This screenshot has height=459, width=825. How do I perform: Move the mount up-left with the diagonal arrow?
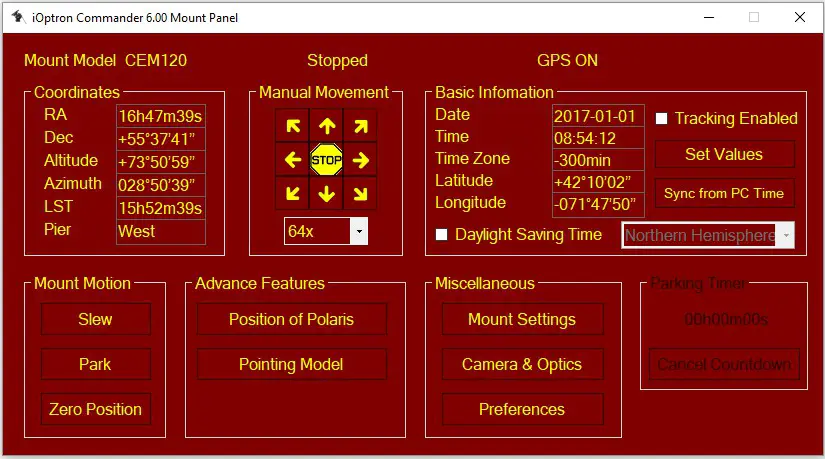point(293,126)
